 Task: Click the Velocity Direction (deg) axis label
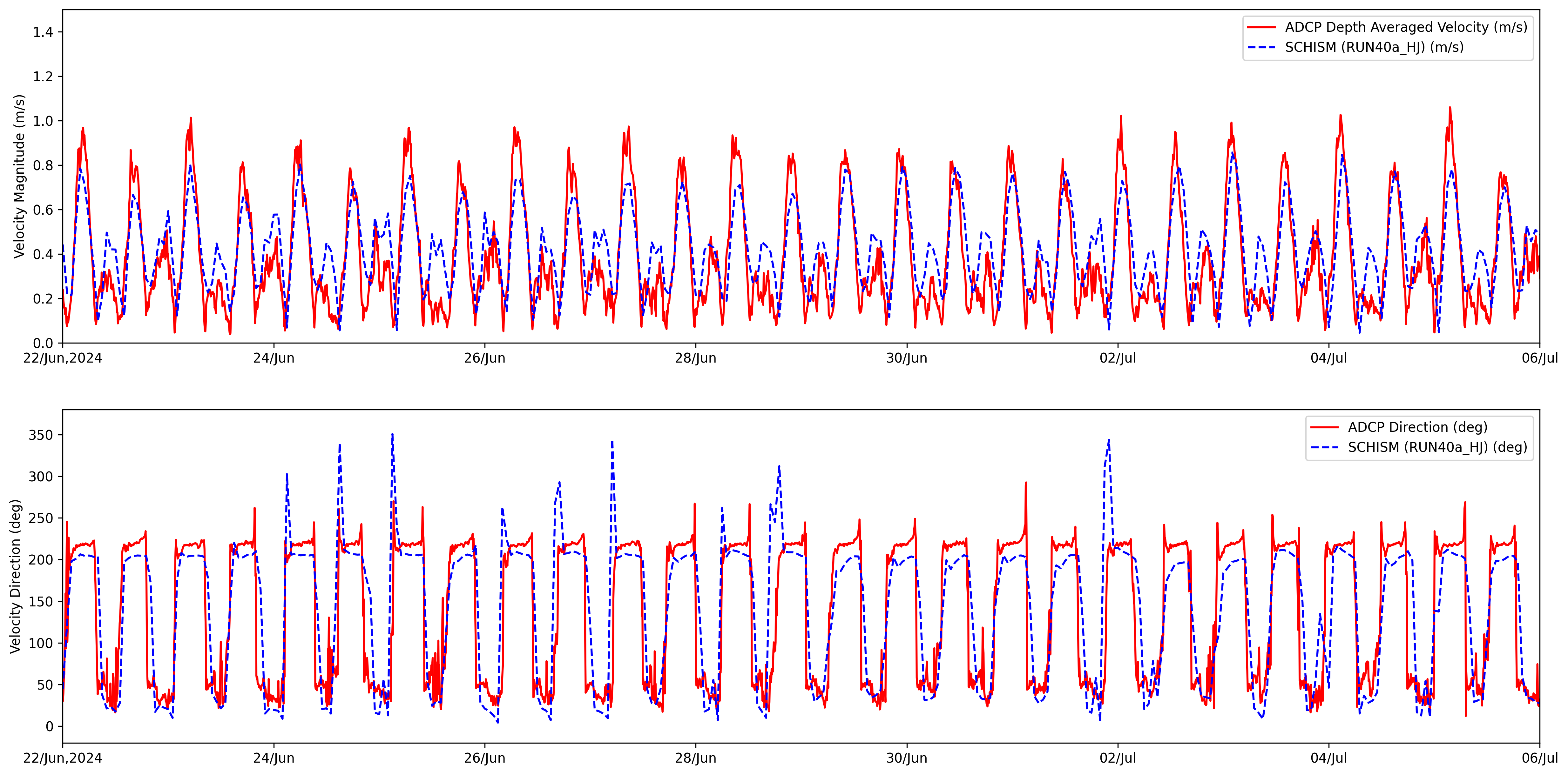pyautogui.click(x=15, y=576)
